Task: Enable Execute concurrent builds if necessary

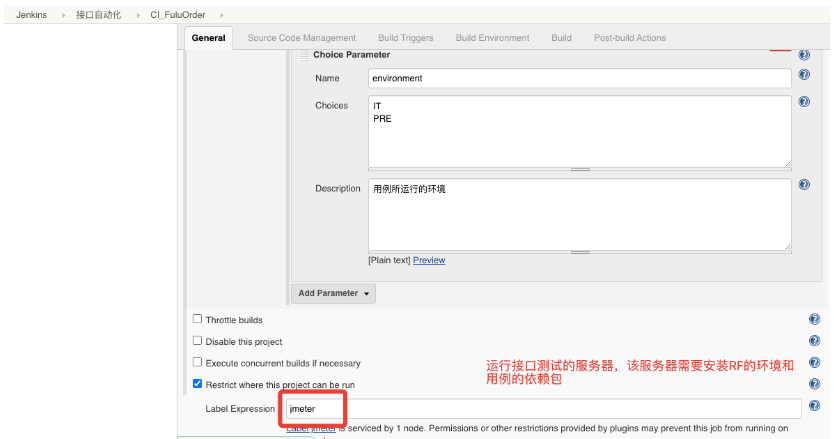Action: (197, 362)
